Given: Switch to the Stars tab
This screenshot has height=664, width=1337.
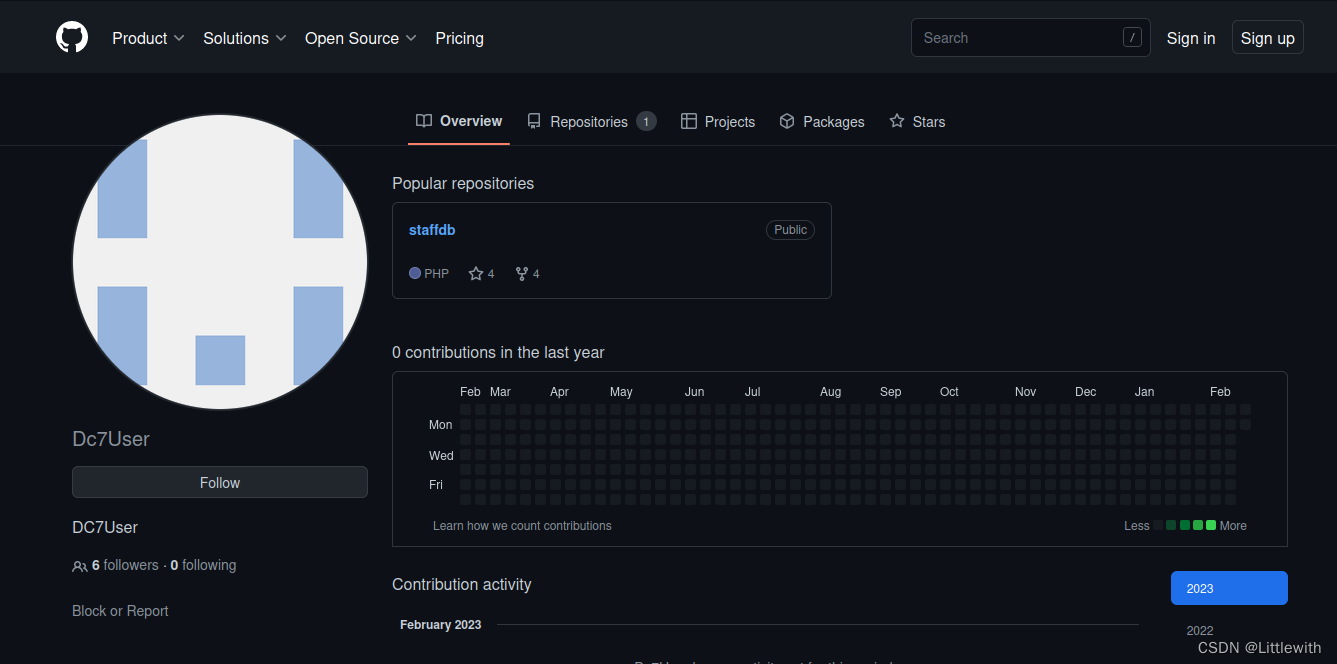Looking at the screenshot, I should click(x=917, y=122).
